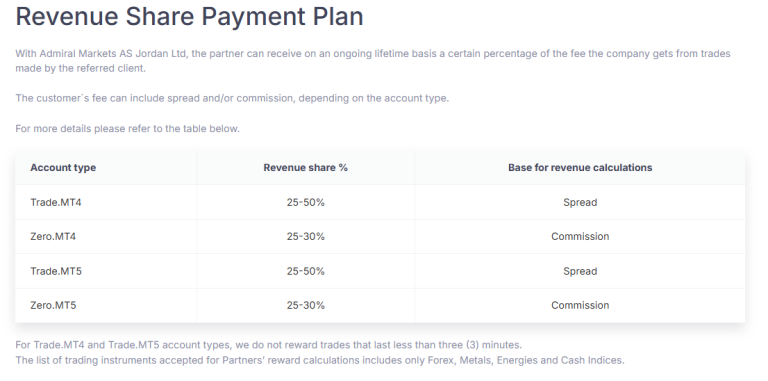Click the three (3) minutes trade rule note
This screenshot has height=381, width=768.
click(268, 345)
